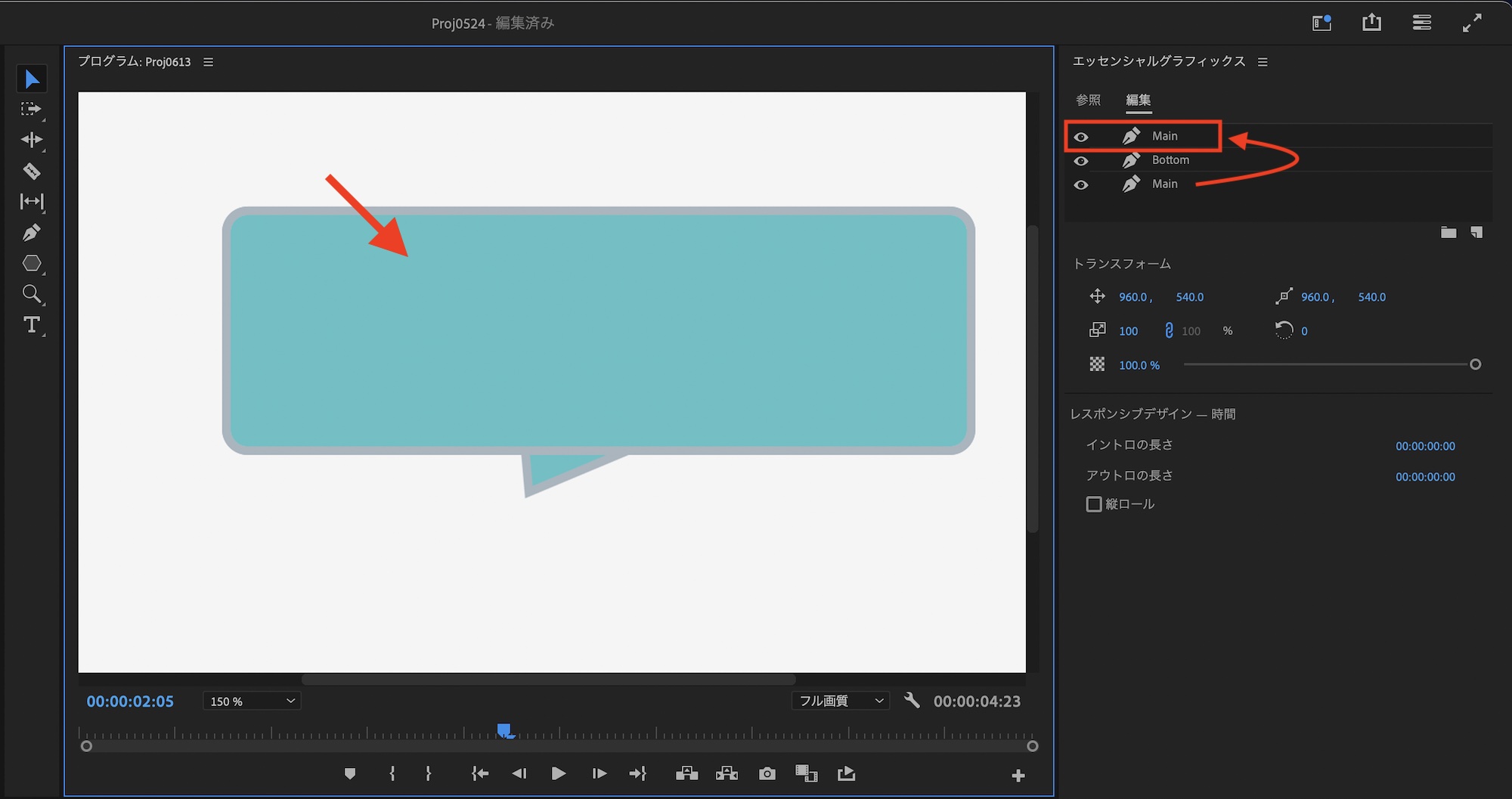Image resolution: width=1512 pixels, height=799 pixels.
Task: Select the Zoom tool
Action: tap(32, 293)
